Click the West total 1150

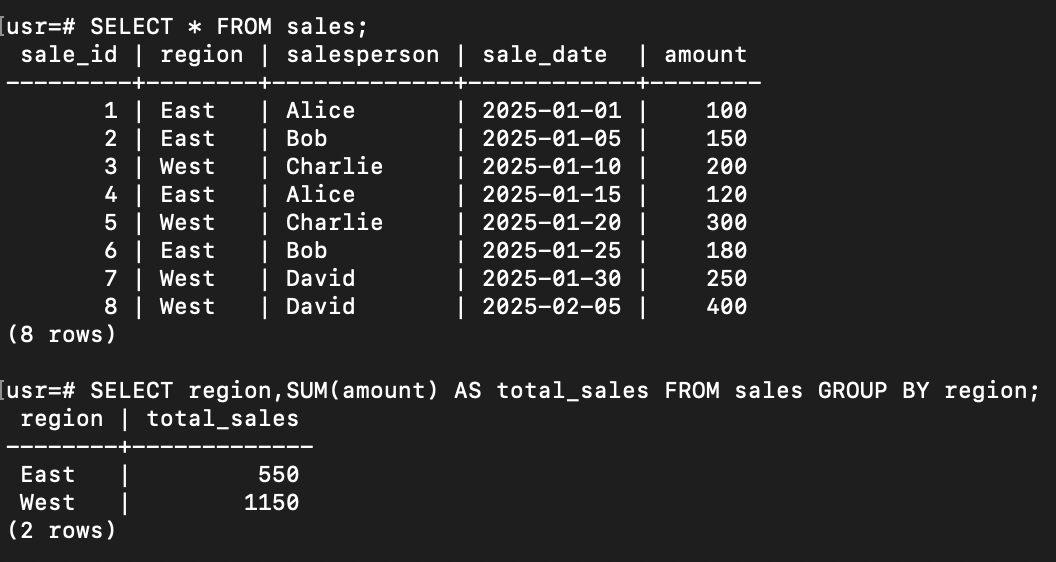coord(271,503)
